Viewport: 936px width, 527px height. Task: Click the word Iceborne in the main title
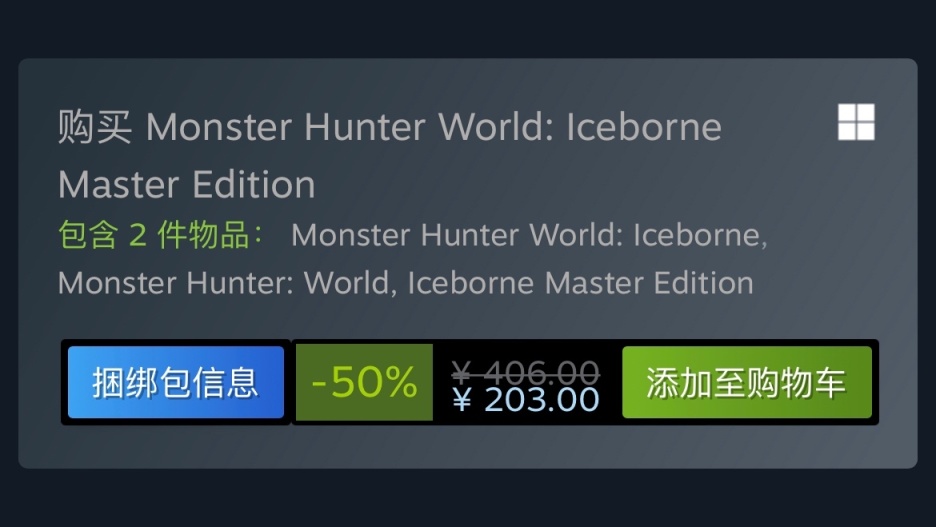coord(644,127)
